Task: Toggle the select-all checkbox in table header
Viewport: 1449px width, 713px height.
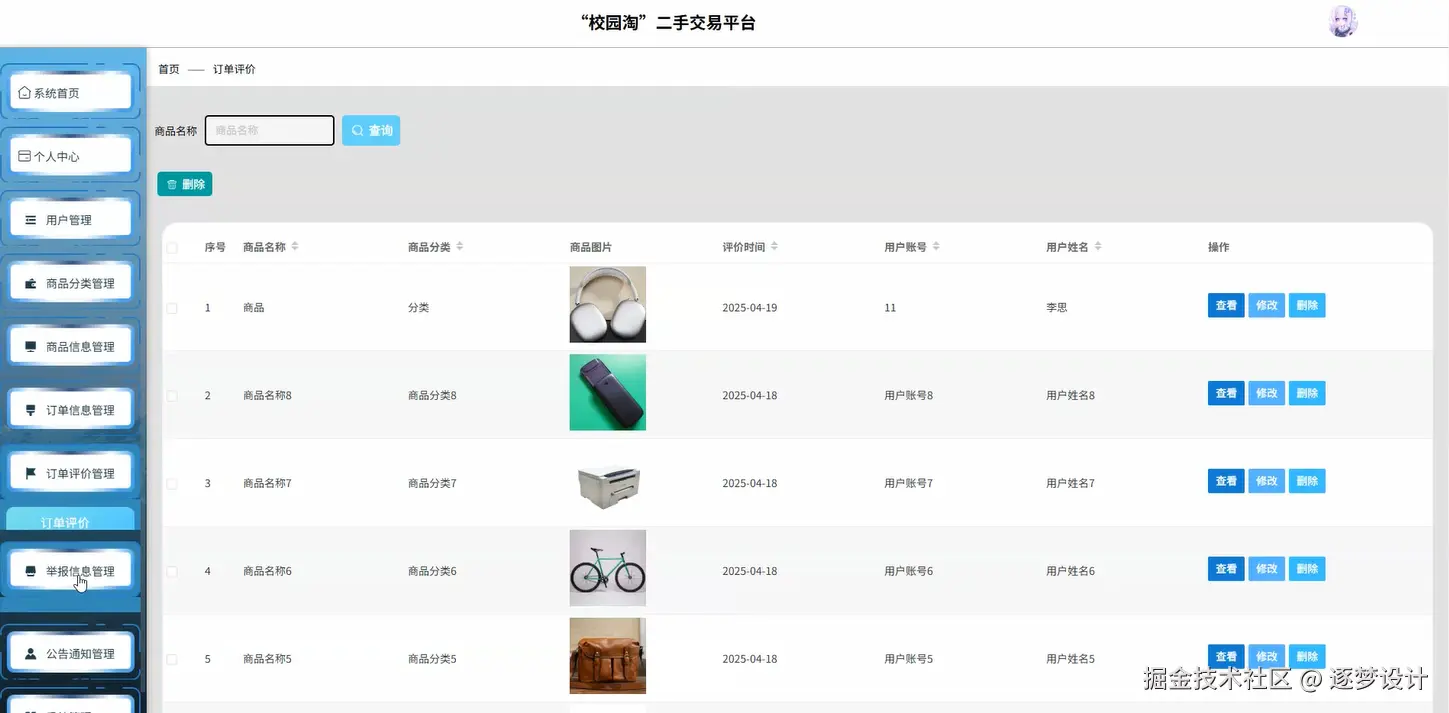Action: [172, 247]
